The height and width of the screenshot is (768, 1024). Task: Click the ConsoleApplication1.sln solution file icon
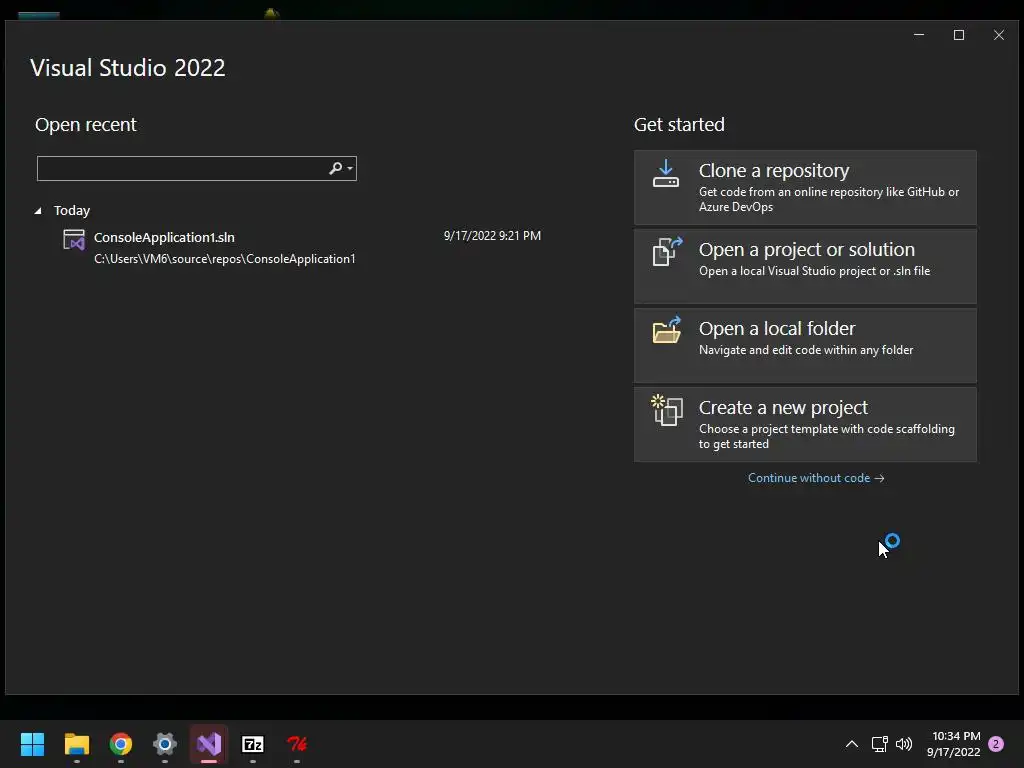74,240
